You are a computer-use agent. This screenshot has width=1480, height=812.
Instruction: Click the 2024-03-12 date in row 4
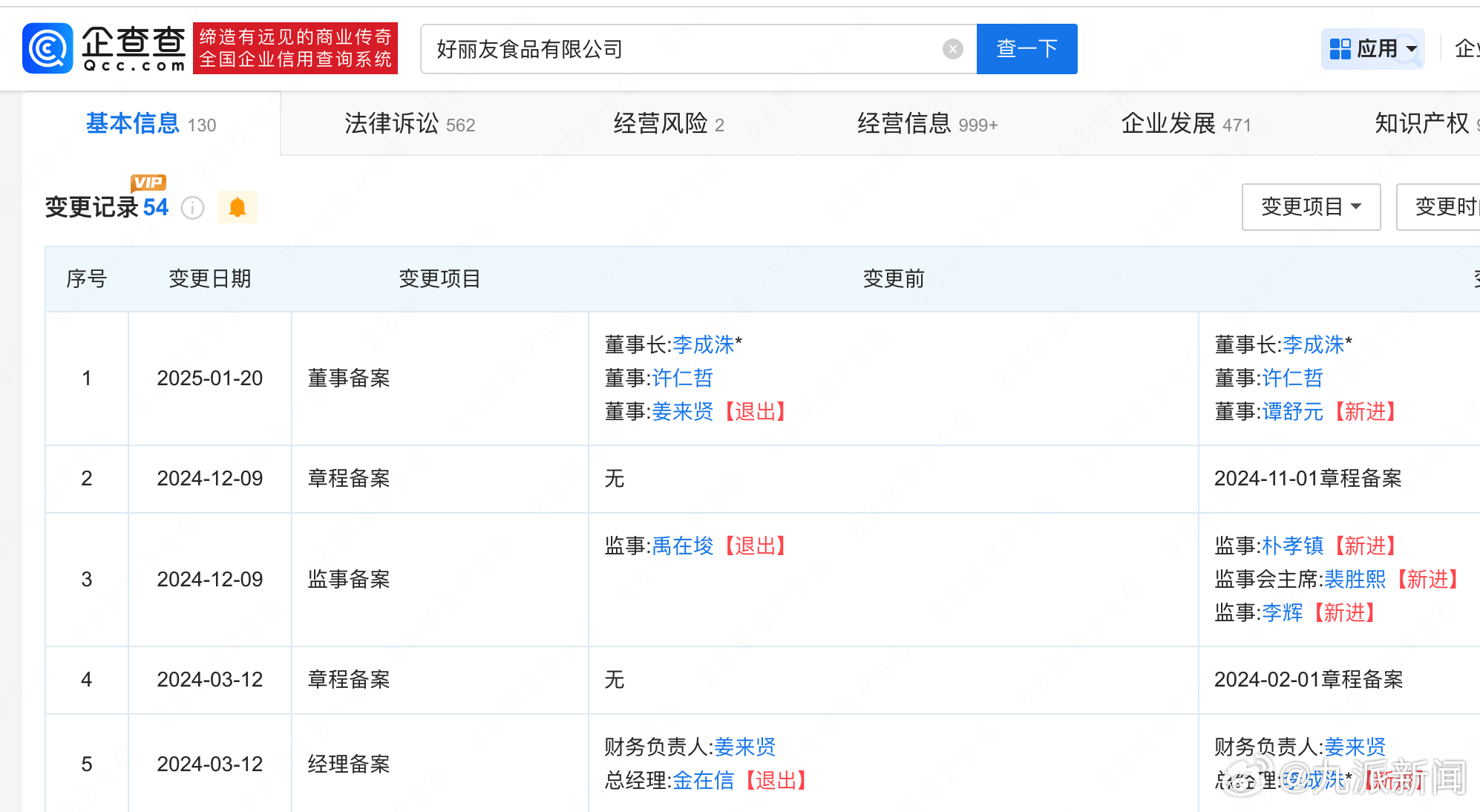(210, 679)
